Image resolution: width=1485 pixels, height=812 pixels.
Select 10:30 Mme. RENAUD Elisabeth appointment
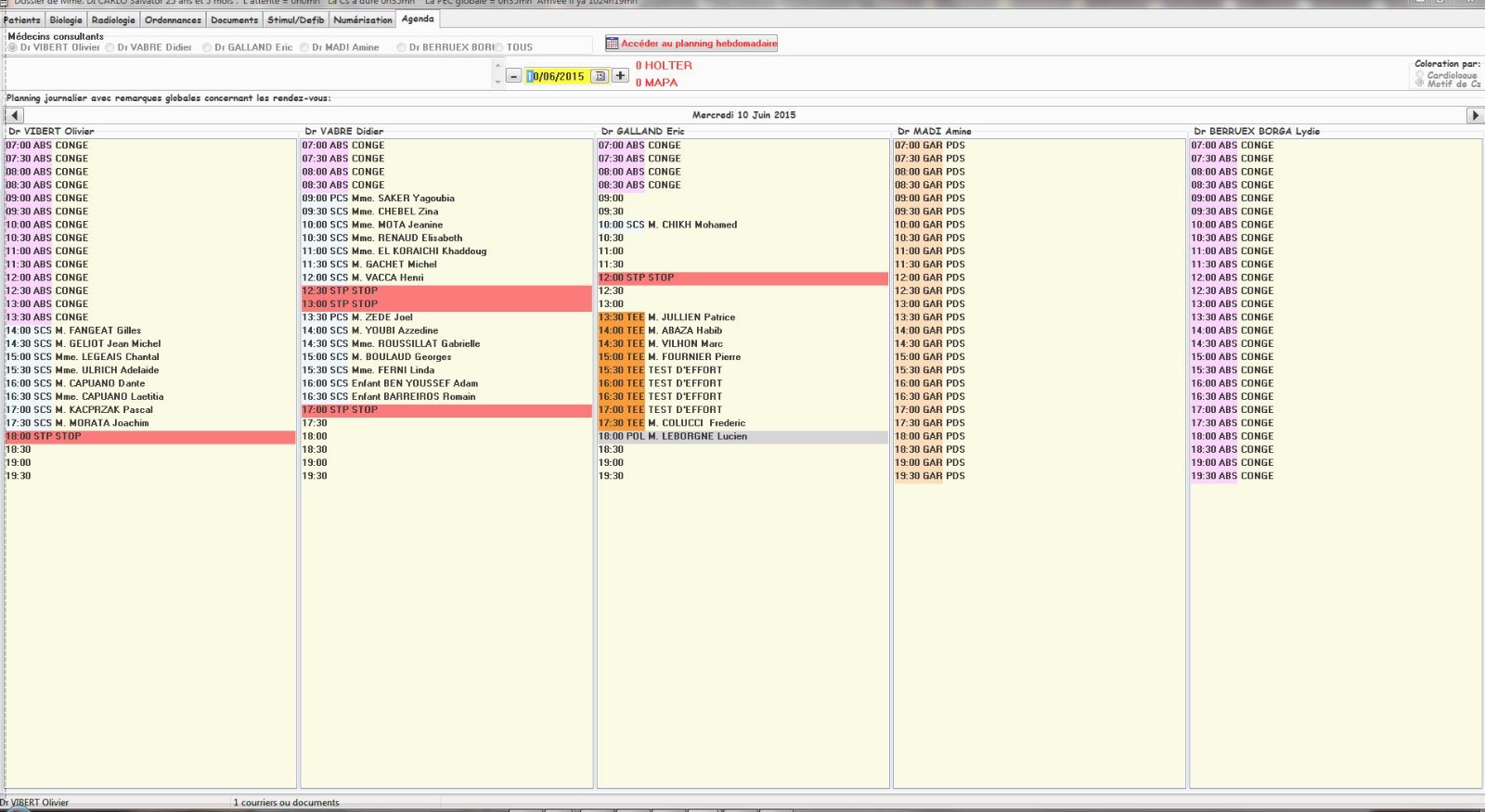pyautogui.click(x=446, y=238)
